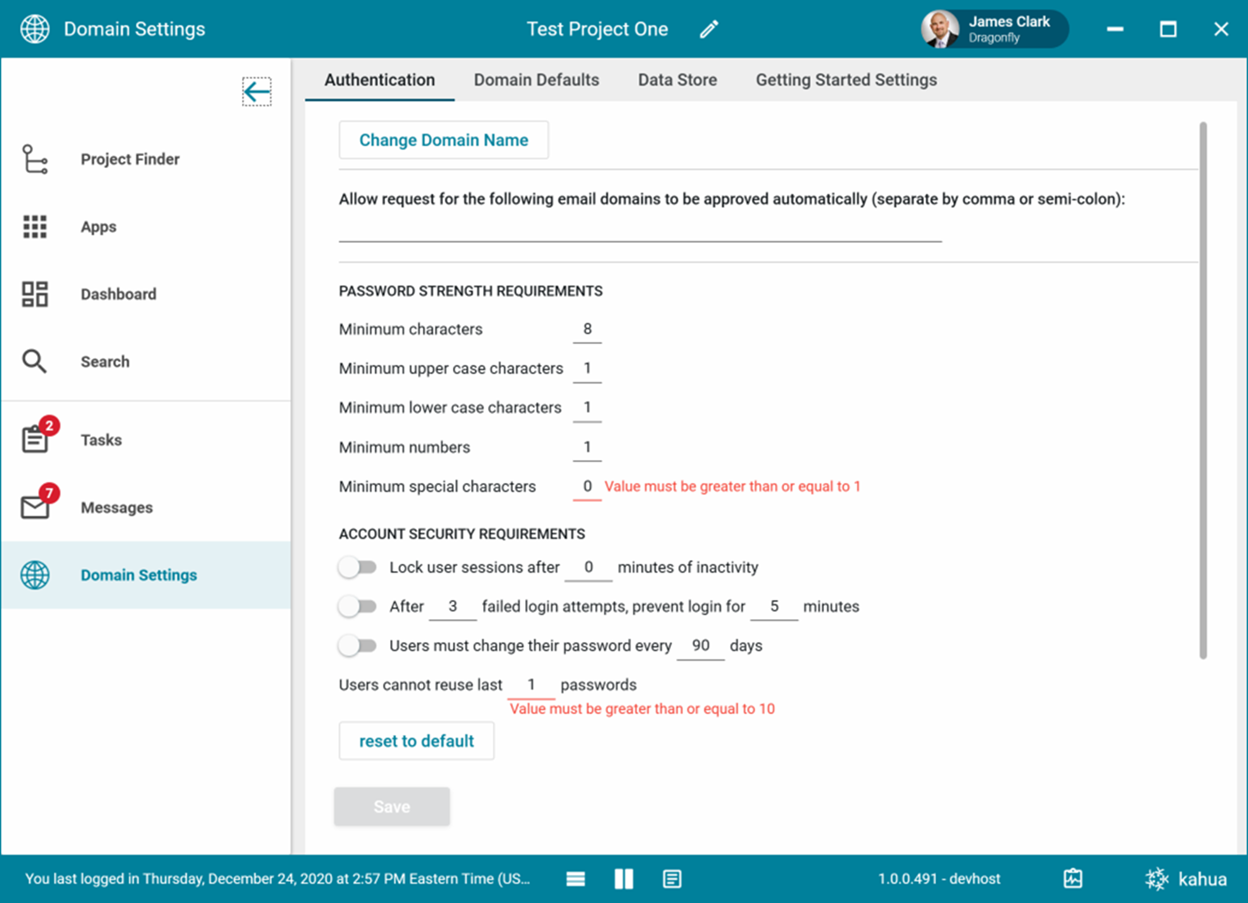Click the vertical scrollbar in settings panel
This screenshot has width=1248, height=903.
point(1202,390)
